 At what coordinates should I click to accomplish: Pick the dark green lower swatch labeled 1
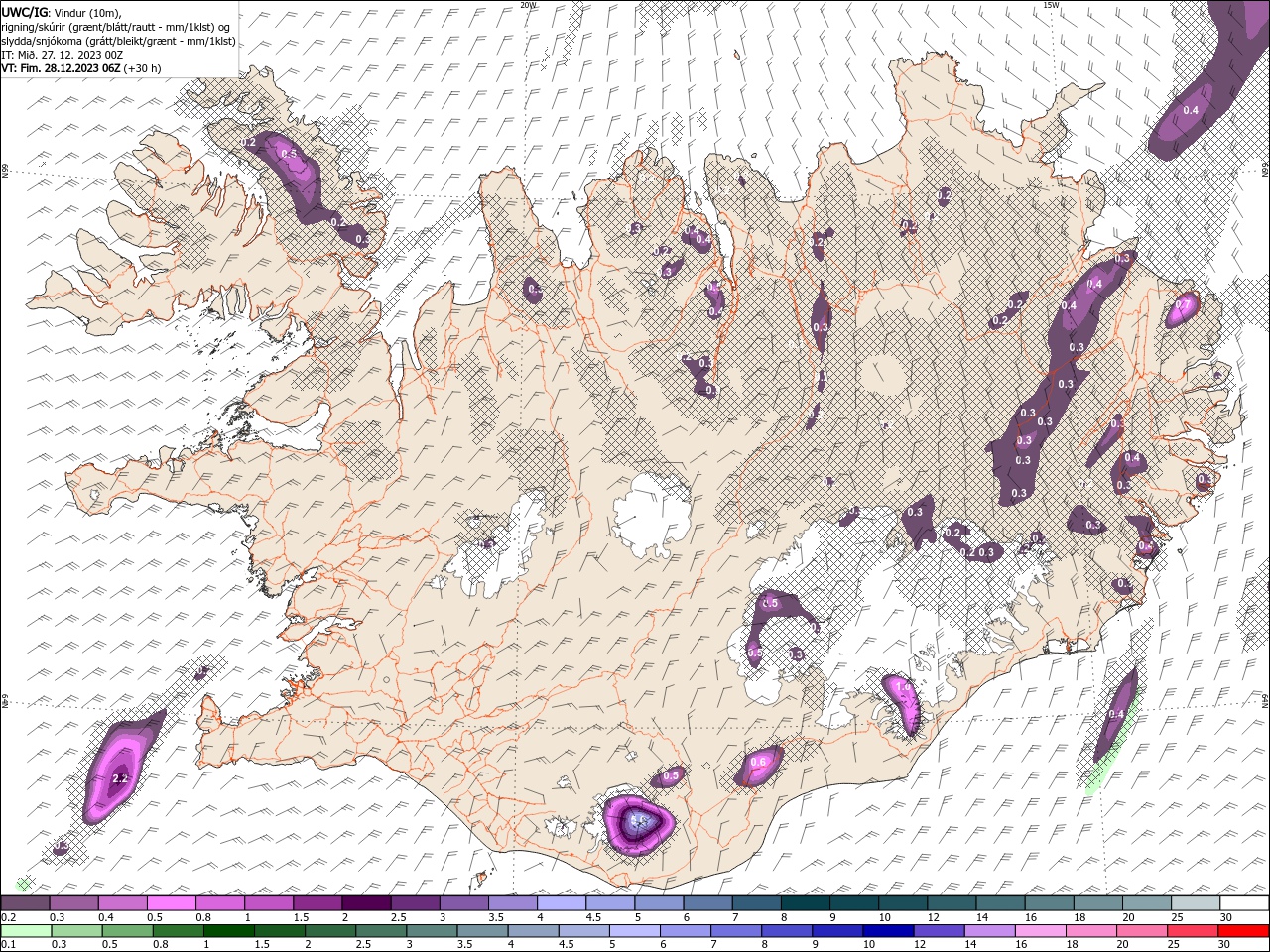click(x=228, y=930)
